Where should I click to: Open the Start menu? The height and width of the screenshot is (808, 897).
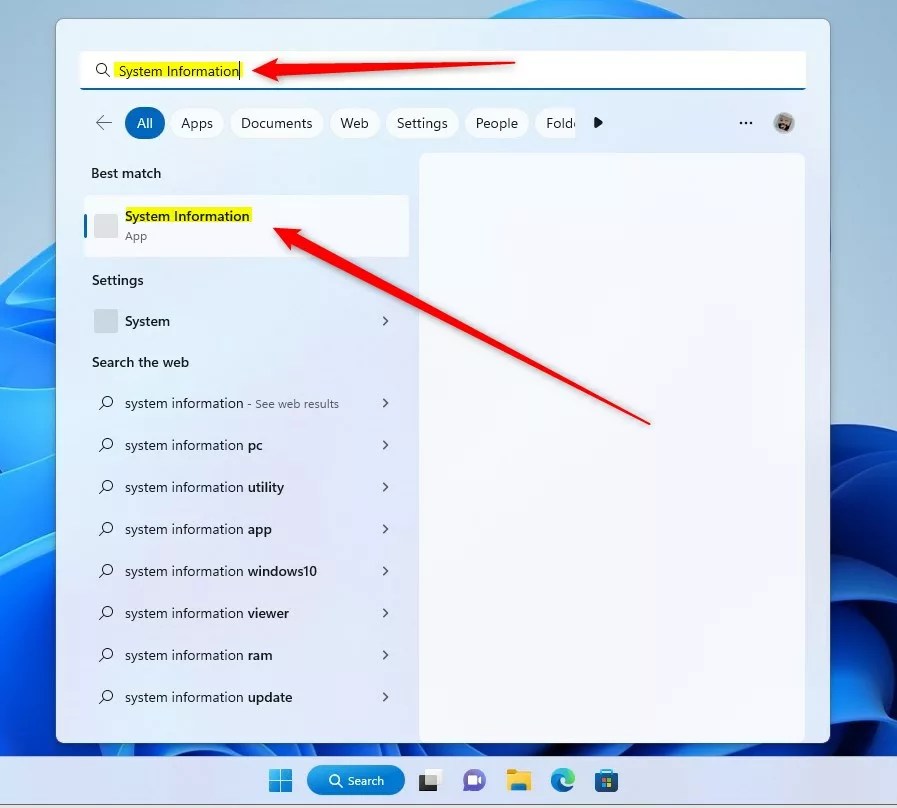tap(279, 779)
